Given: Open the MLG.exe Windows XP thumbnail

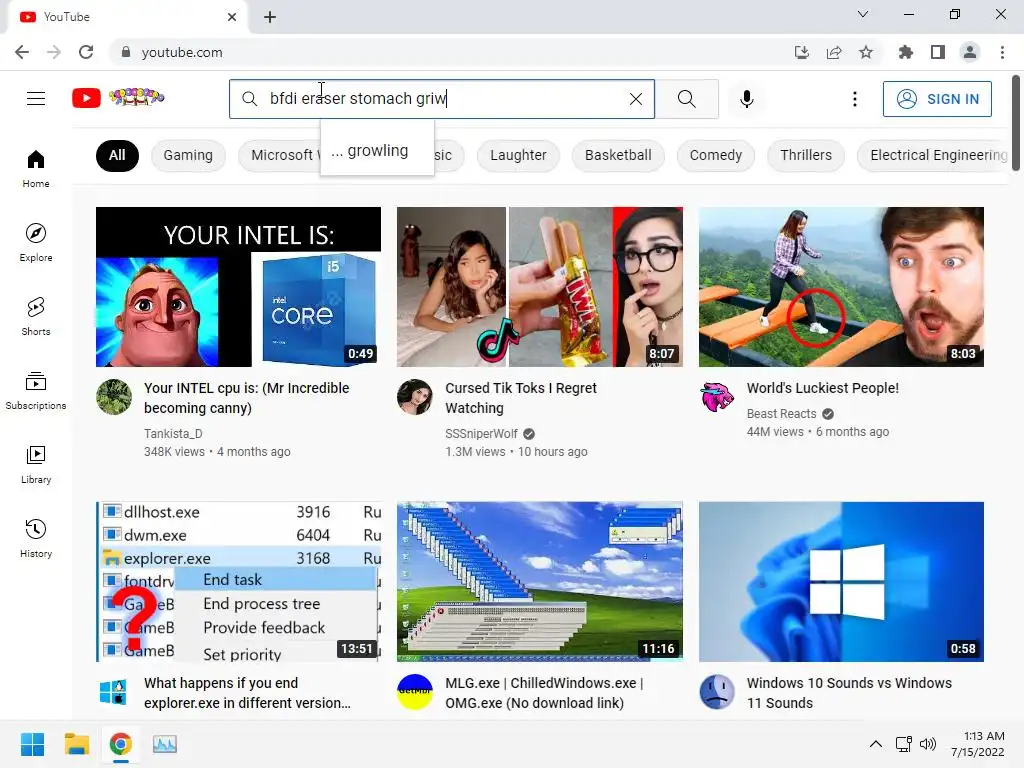Looking at the screenshot, I should pyautogui.click(x=539, y=582).
